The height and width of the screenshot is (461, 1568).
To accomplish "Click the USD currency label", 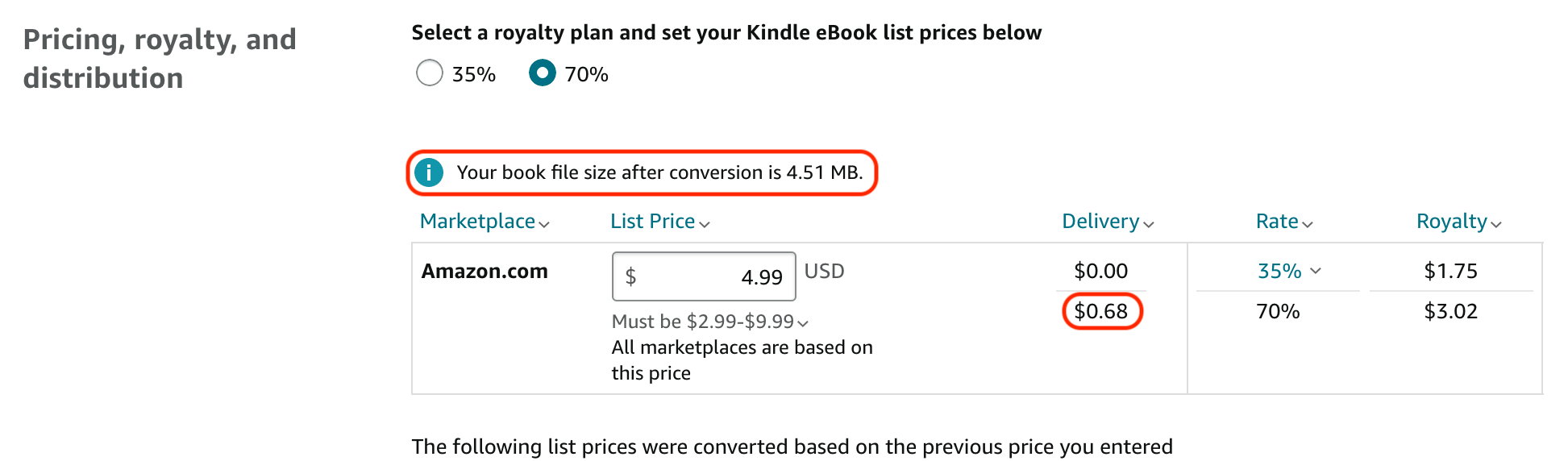I will (824, 271).
